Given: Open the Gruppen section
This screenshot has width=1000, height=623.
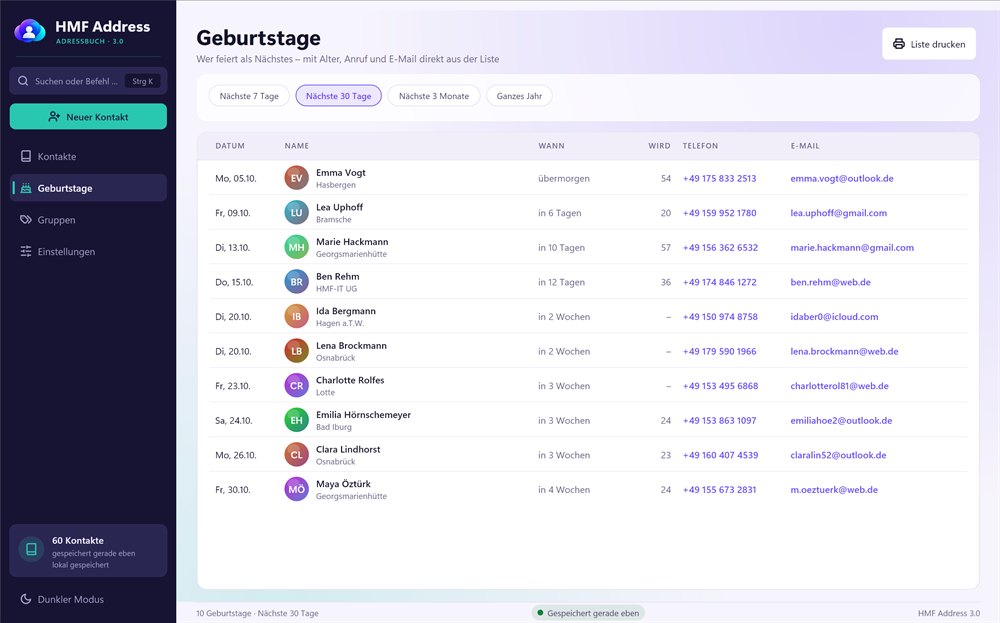Looking at the screenshot, I should pos(88,220).
